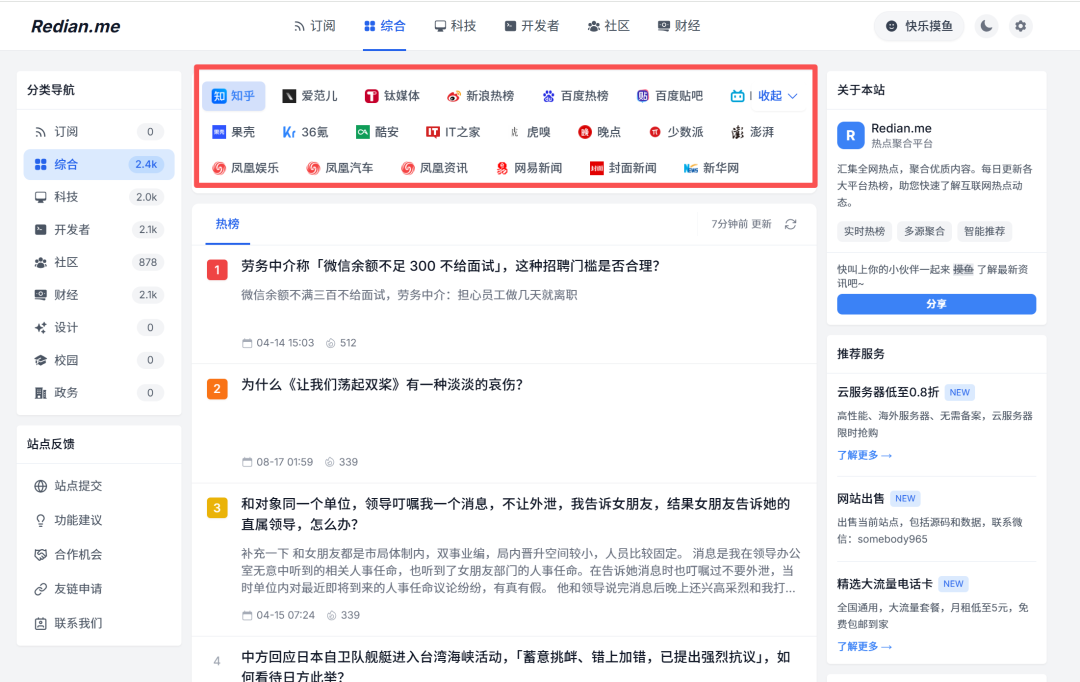Open 了解更多 under 精选大流量电话卡
Viewport: 1080px width, 682px height.
point(864,647)
